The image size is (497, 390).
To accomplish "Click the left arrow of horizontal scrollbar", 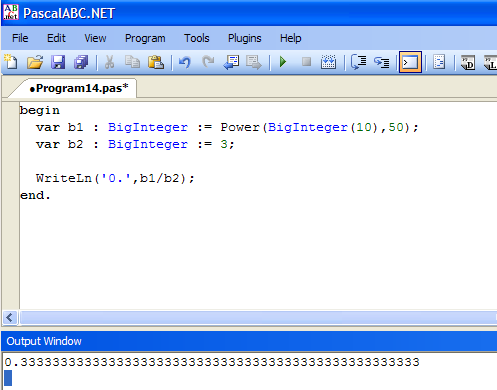I will (10, 318).
